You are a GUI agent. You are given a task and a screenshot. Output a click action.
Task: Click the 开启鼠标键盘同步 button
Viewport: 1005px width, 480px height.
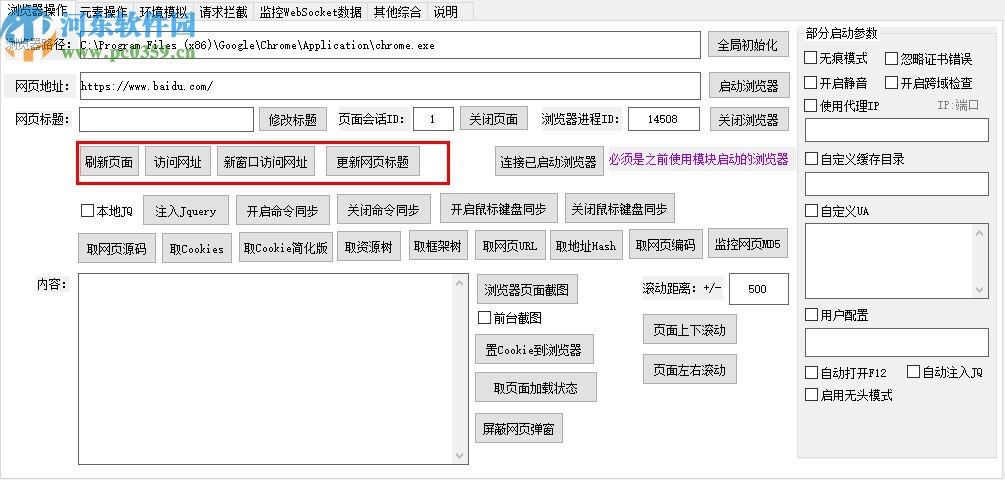[499, 208]
